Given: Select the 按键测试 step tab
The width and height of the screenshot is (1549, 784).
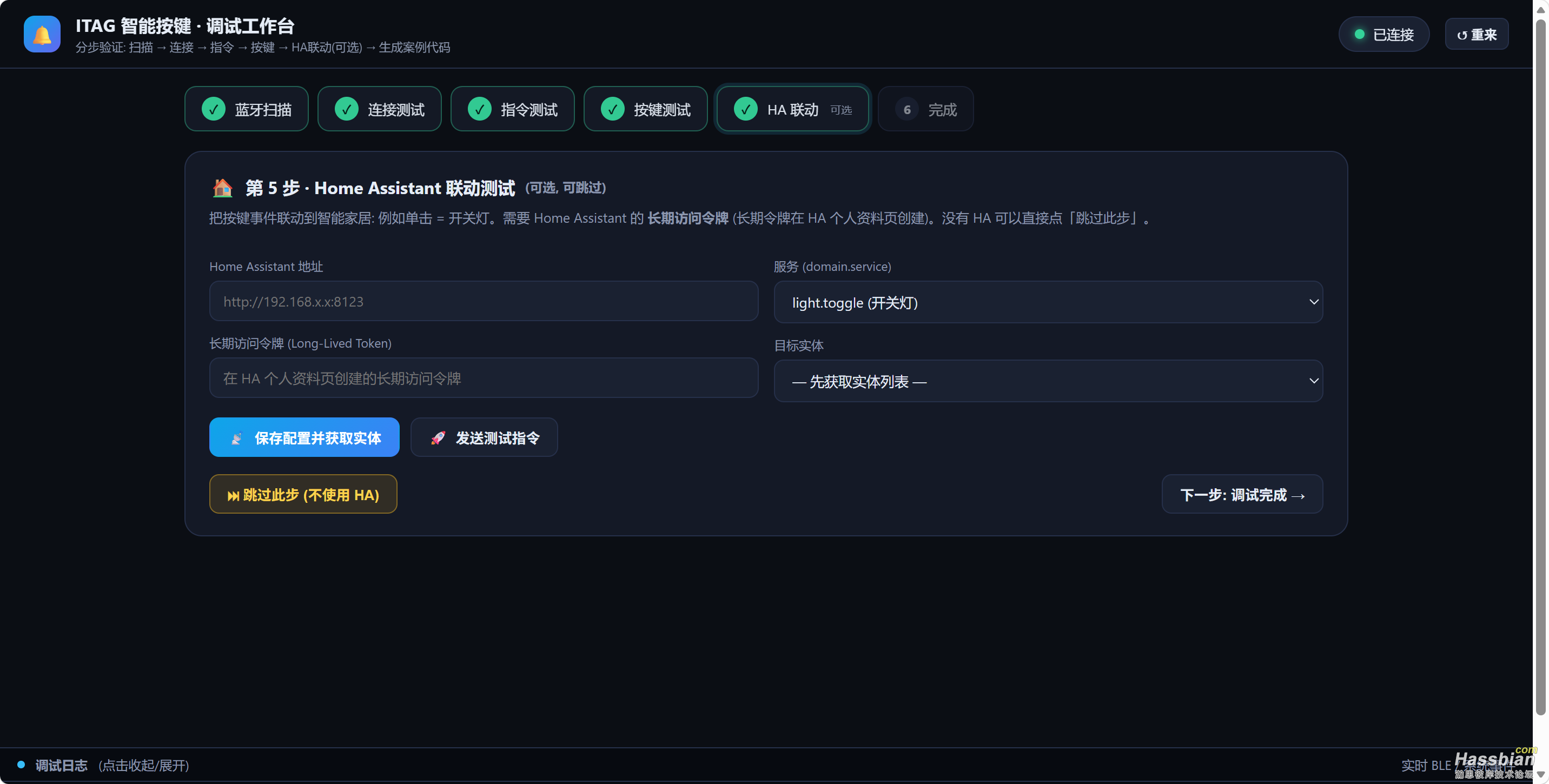Looking at the screenshot, I should [645, 109].
